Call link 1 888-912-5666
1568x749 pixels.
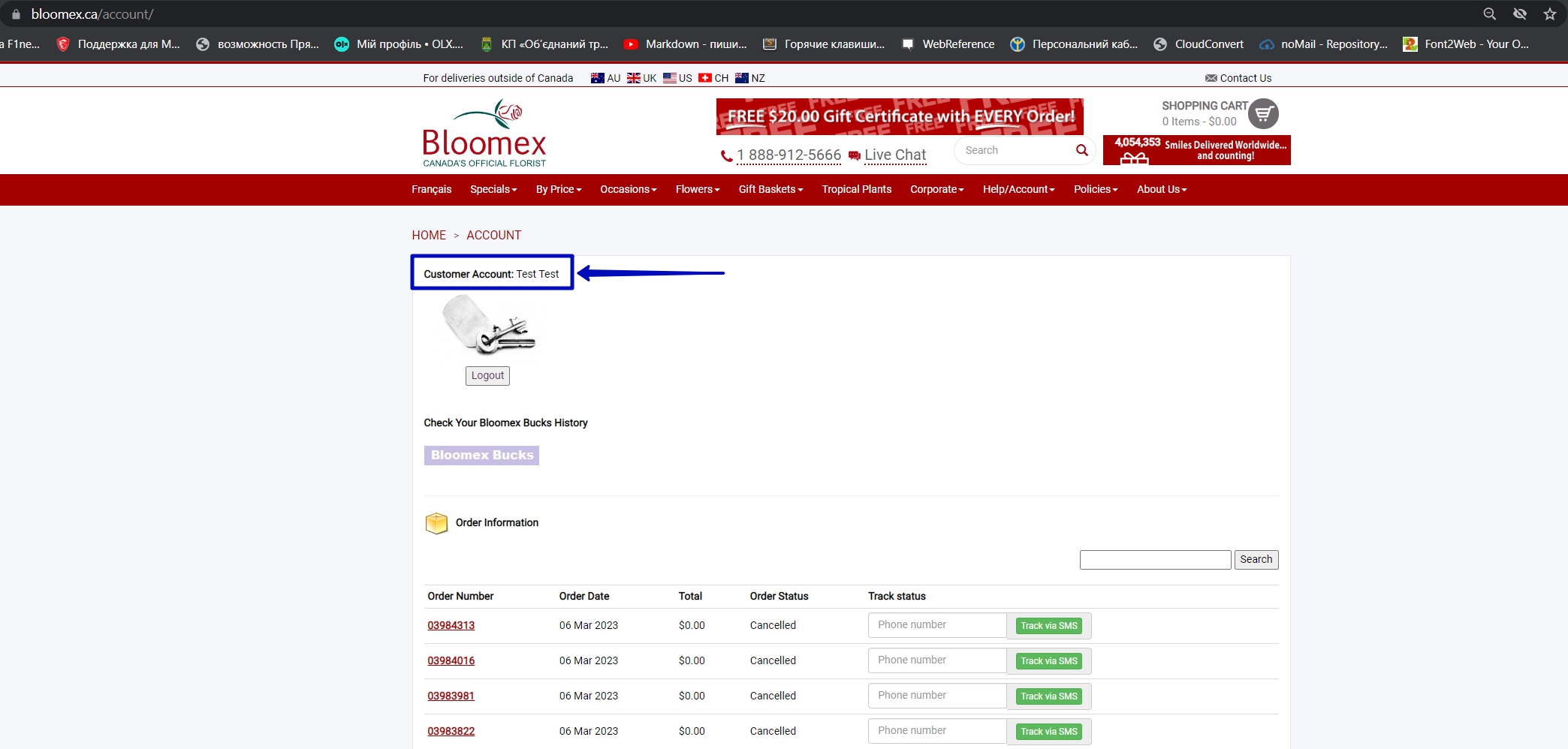[x=789, y=155]
